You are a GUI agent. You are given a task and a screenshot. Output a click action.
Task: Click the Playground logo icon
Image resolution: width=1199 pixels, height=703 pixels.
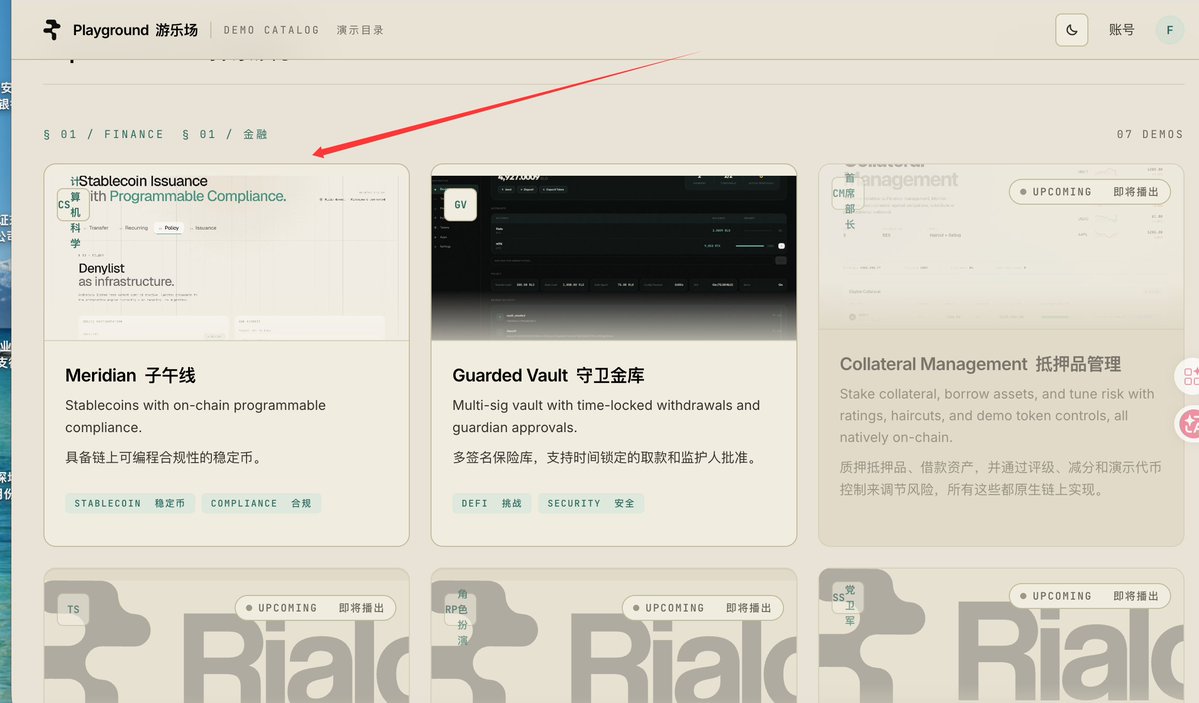coord(52,30)
